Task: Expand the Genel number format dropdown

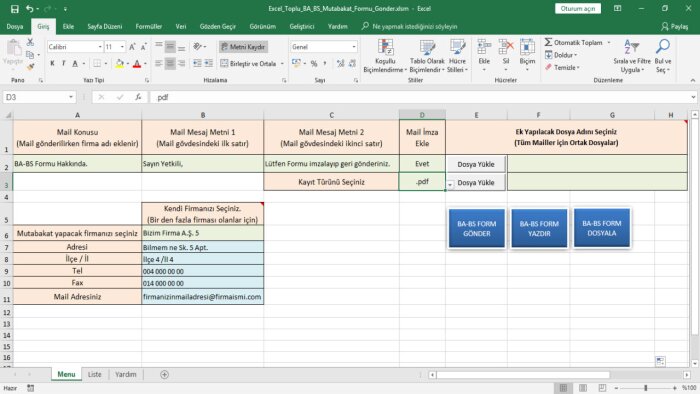Action: [x=354, y=47]
